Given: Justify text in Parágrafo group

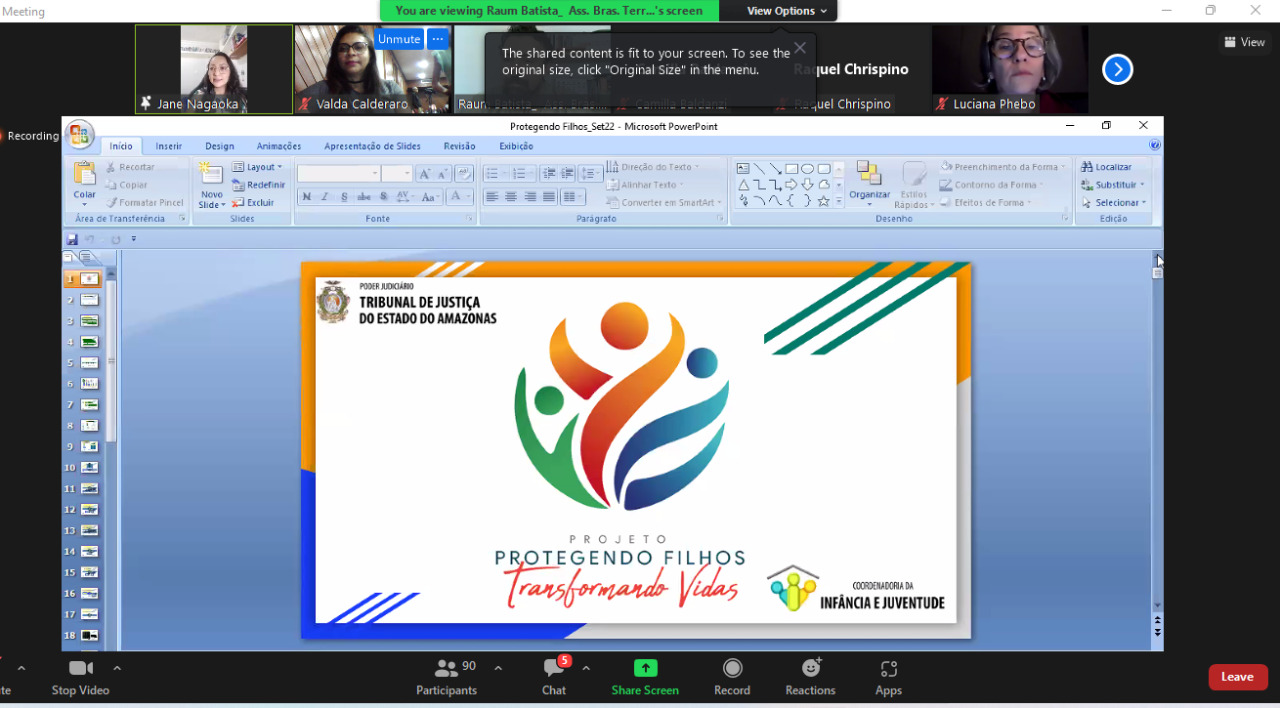Looking at the screenshot, I should click(549, 197).
